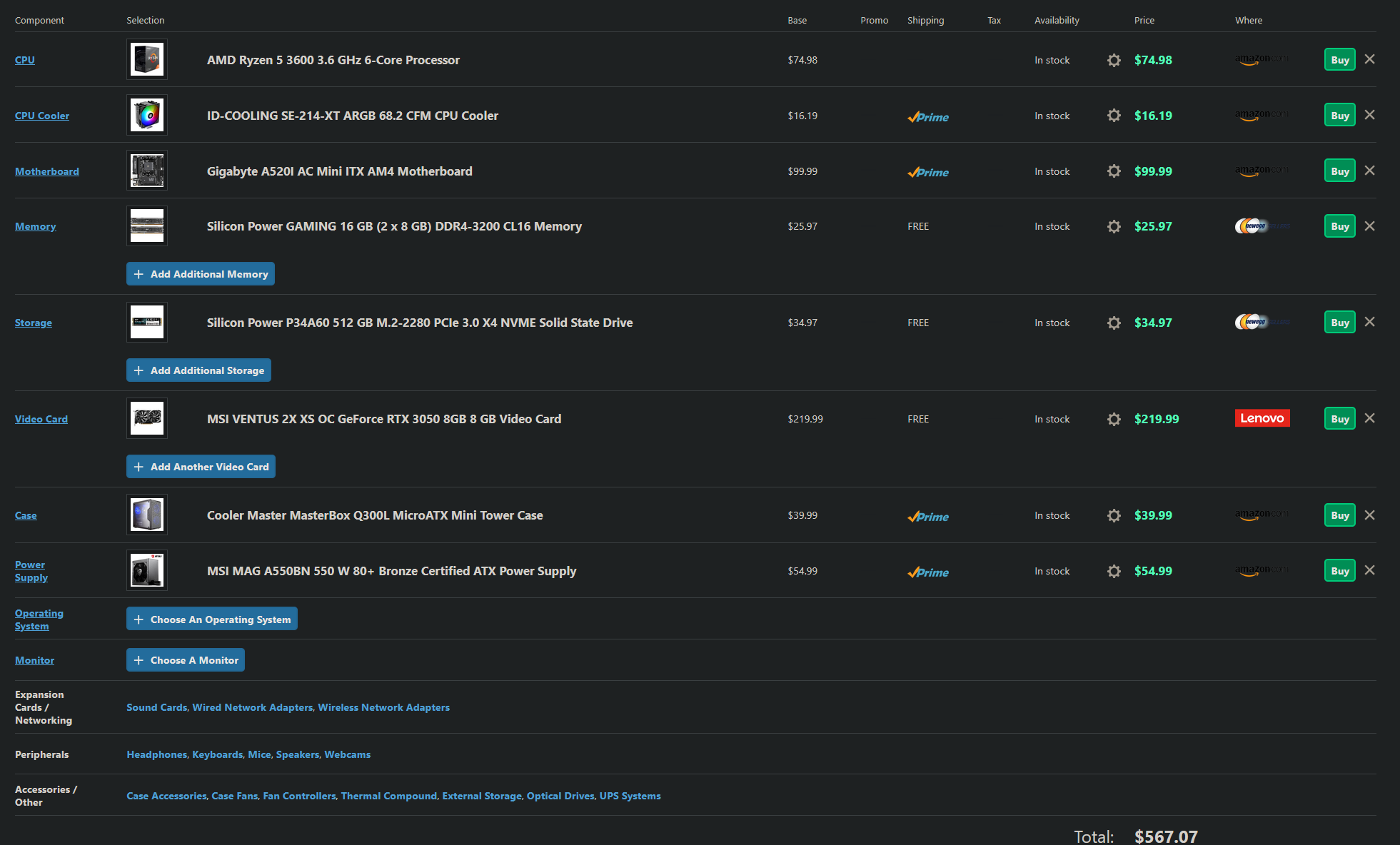Buy the MSI VENTUS RTX 3050 card
This screenshot has height=845, width=1400.
pyautogui.click(x=1339, y=419)
